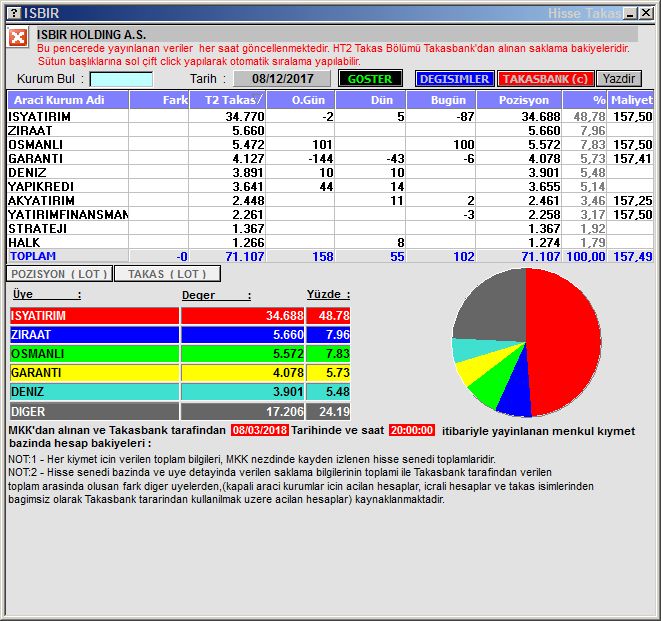Click the Tarih date field 08/12/2017
This screenshot has height=621, width=661.
point(282,79)
